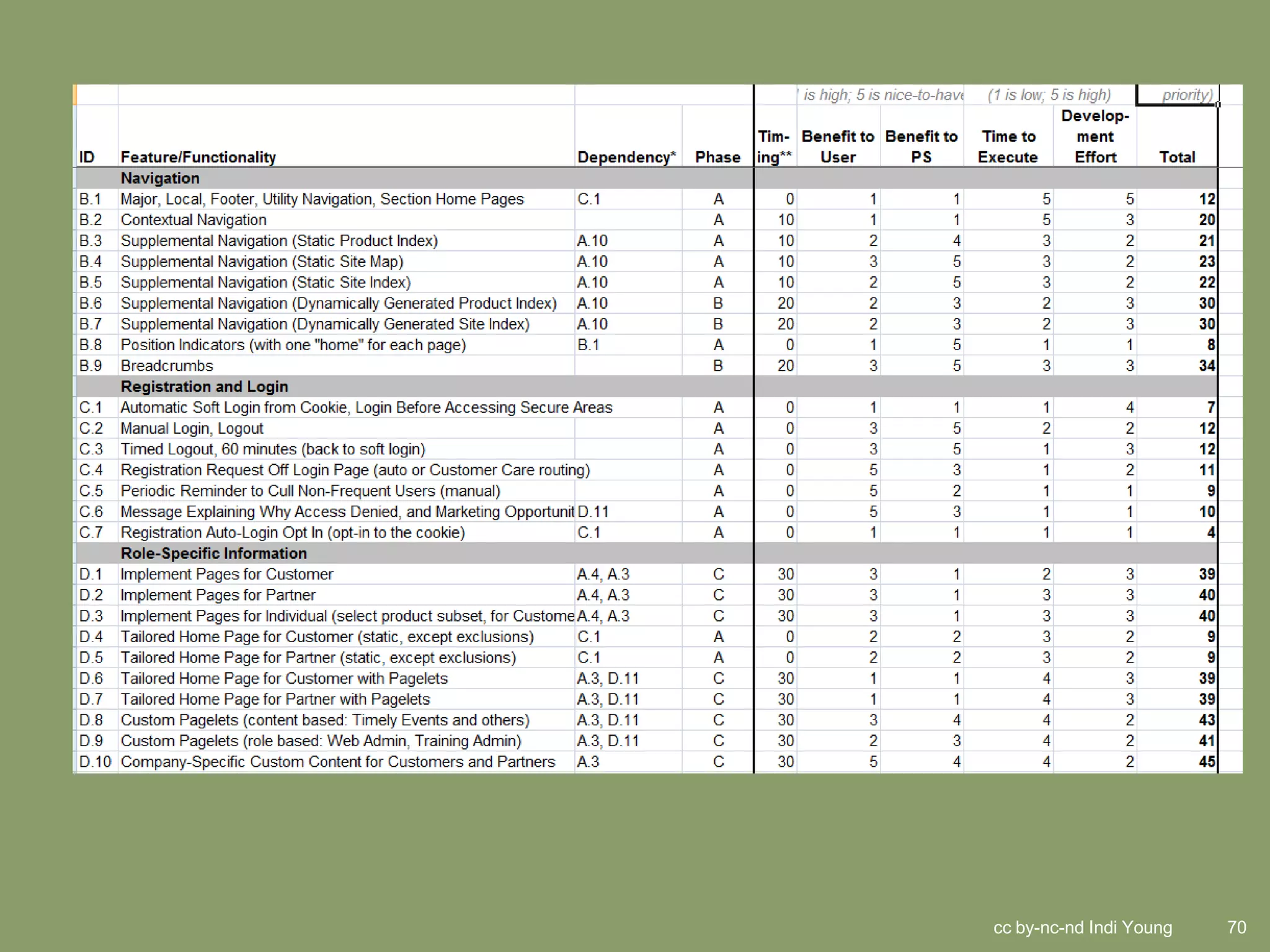Screen dimensions: 1270x952
Task: Click the Navigation section header row
Action: coord(160,178)
